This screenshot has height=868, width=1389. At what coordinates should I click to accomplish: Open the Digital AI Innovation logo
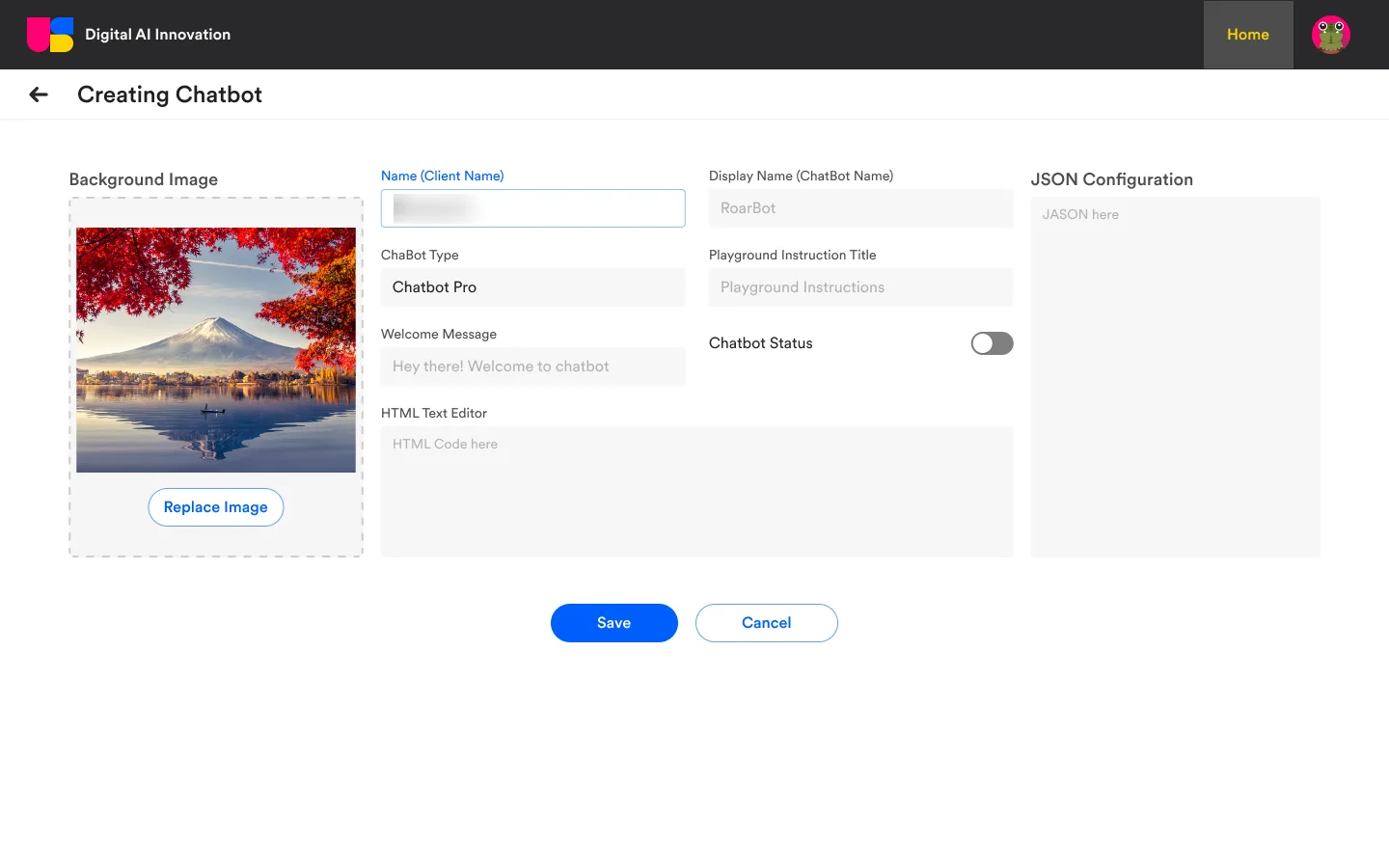coord(50,35)
